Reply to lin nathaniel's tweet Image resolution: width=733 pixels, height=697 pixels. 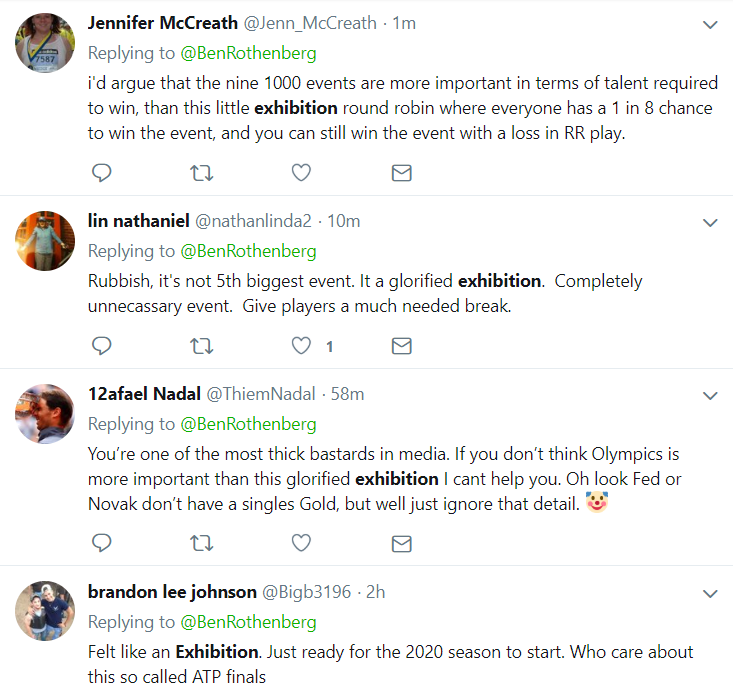tap(101, 346)
